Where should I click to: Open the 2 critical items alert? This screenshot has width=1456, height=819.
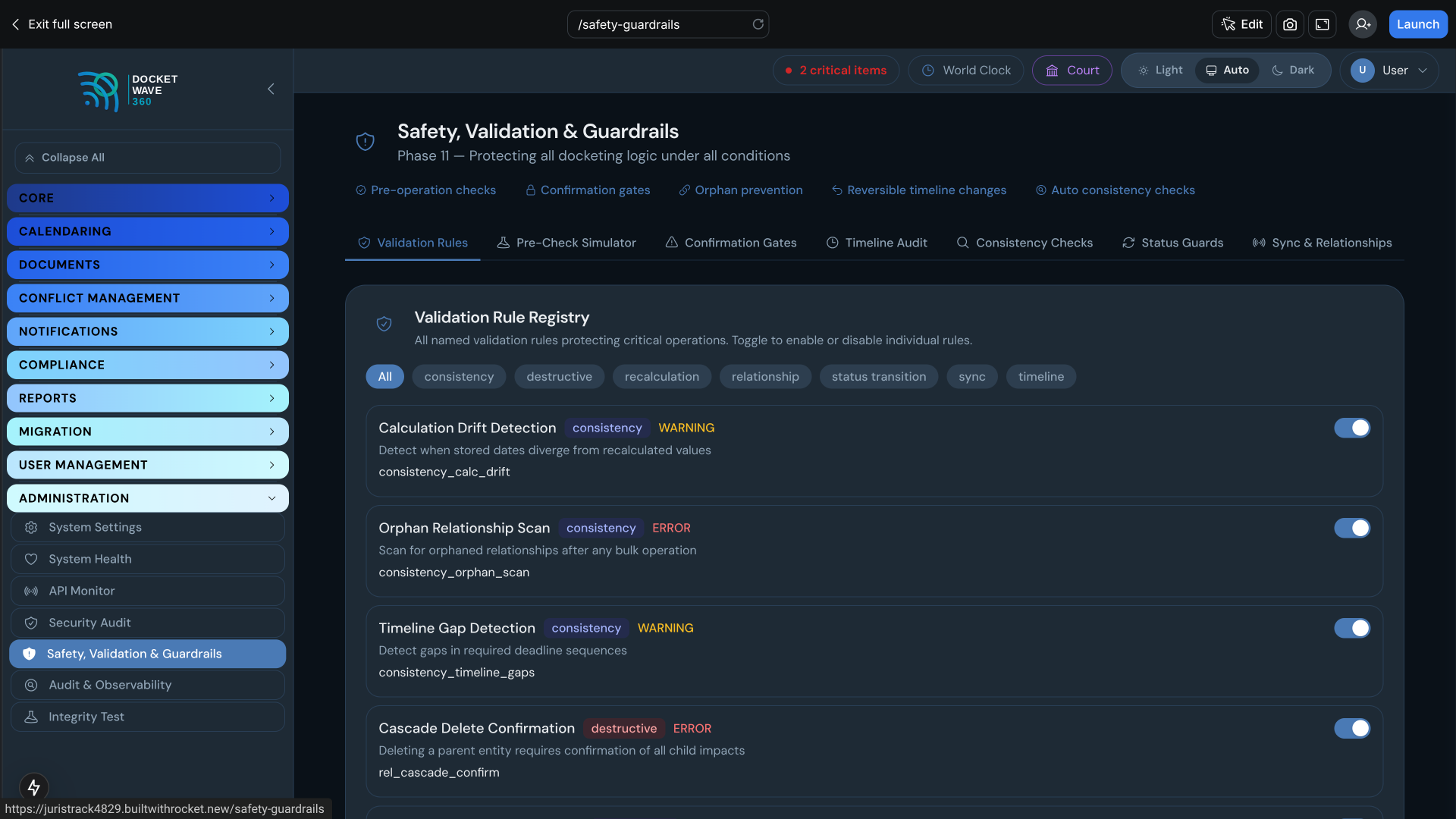click(836, 71)
